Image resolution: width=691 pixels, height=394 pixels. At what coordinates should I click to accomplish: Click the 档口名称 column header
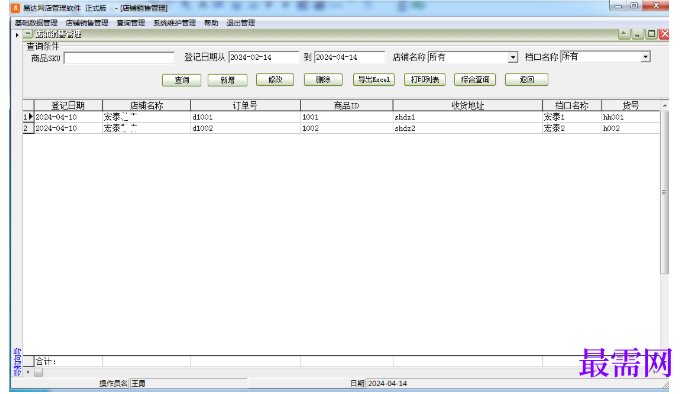pos(572,105)
